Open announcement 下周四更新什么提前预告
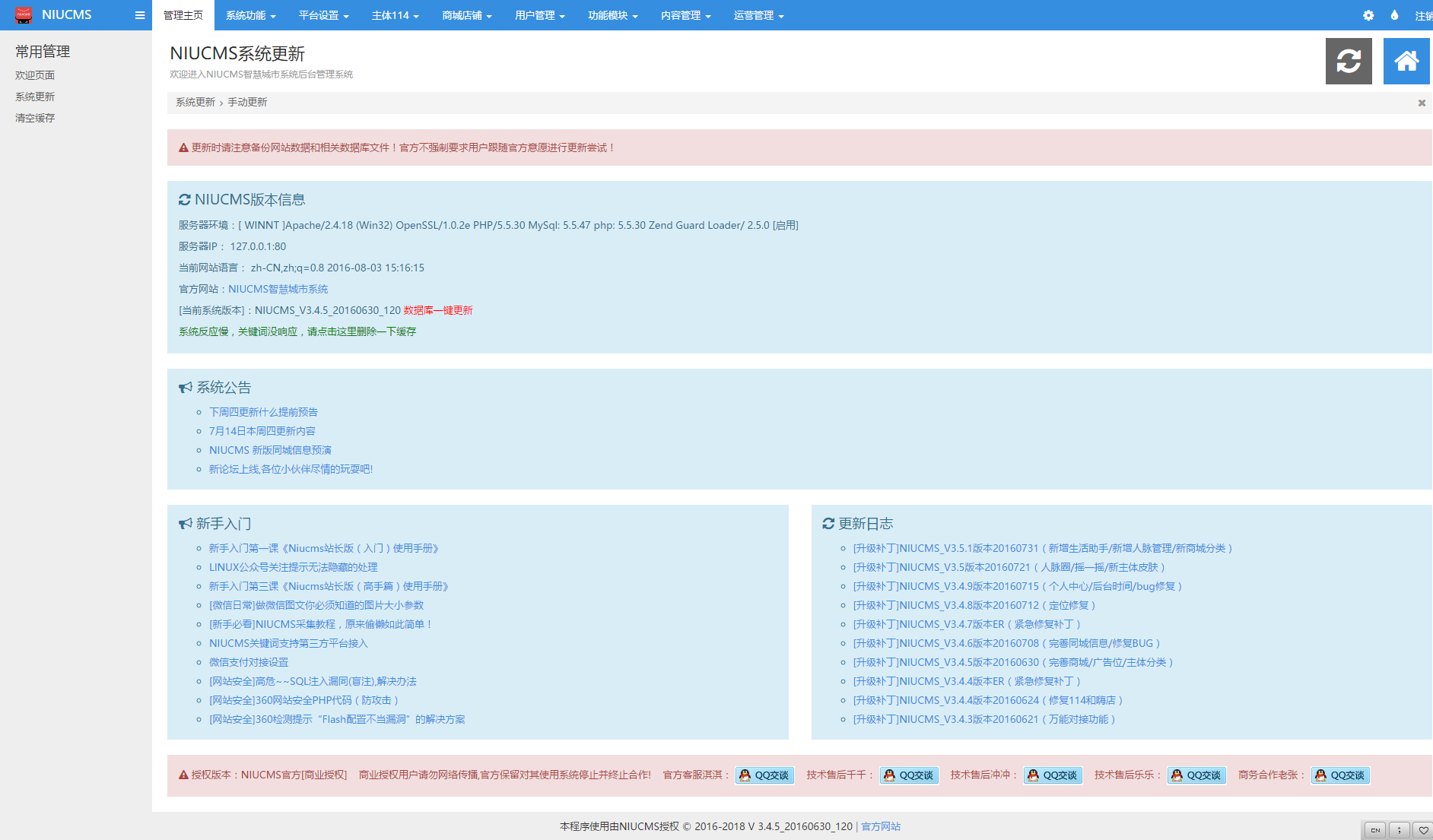 pos(264,412)
